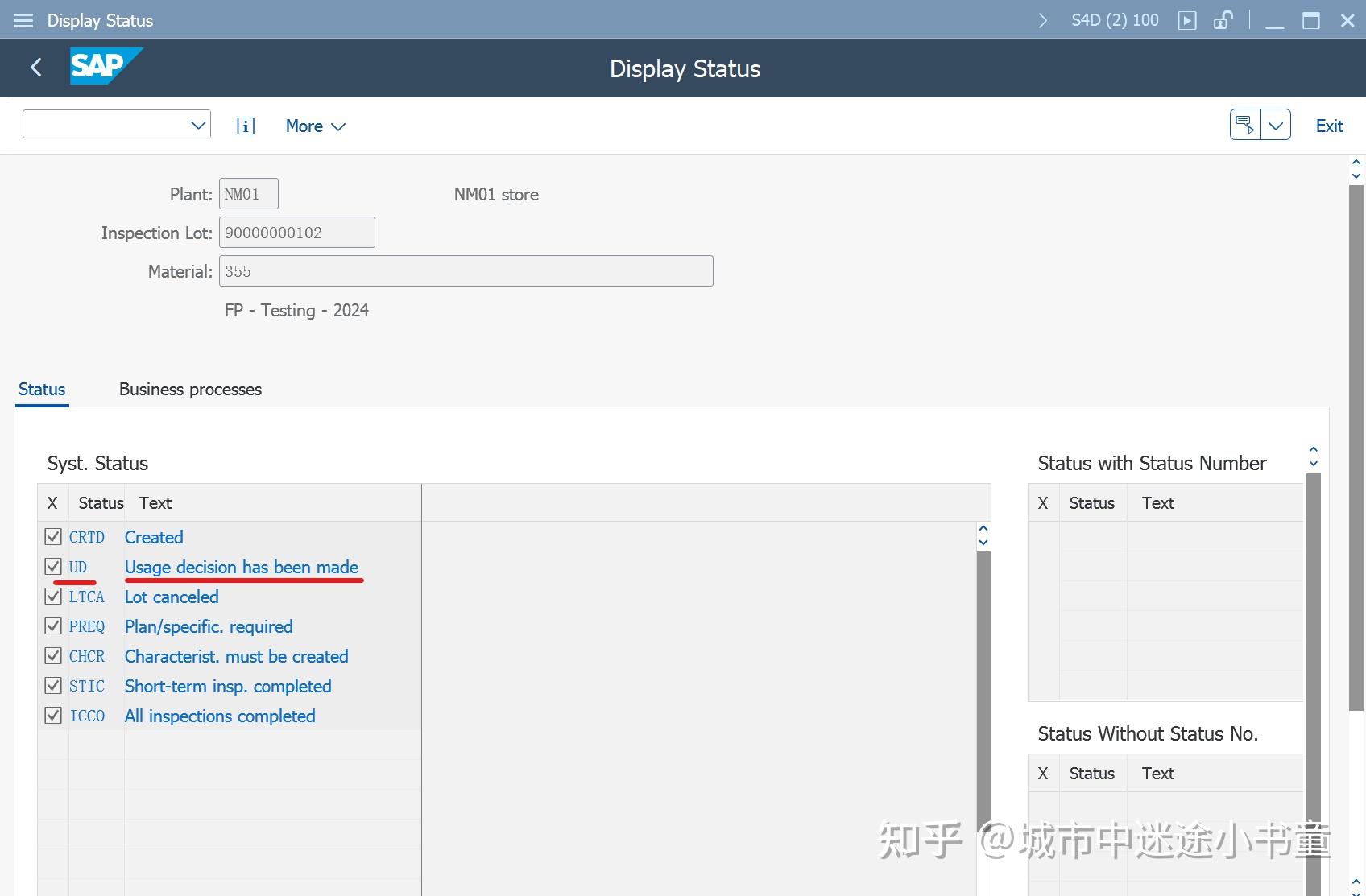Click the back navigation arrow
1366x896 pixels.
point(35,68)
